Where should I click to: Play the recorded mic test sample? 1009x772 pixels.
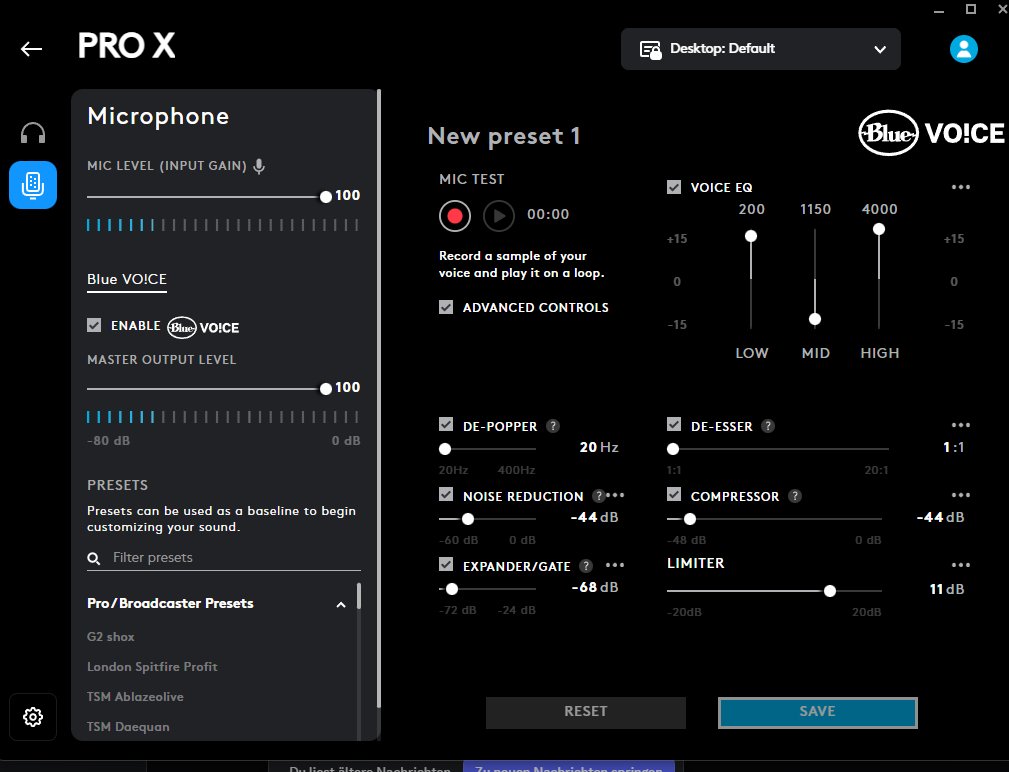[x=499, y=216]
